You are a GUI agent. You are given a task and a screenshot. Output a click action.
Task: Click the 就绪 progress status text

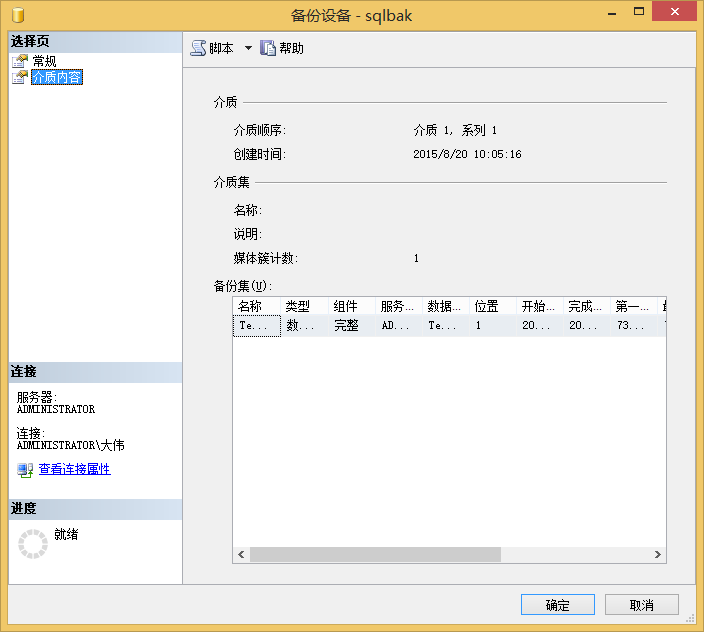tap(66, 534)
